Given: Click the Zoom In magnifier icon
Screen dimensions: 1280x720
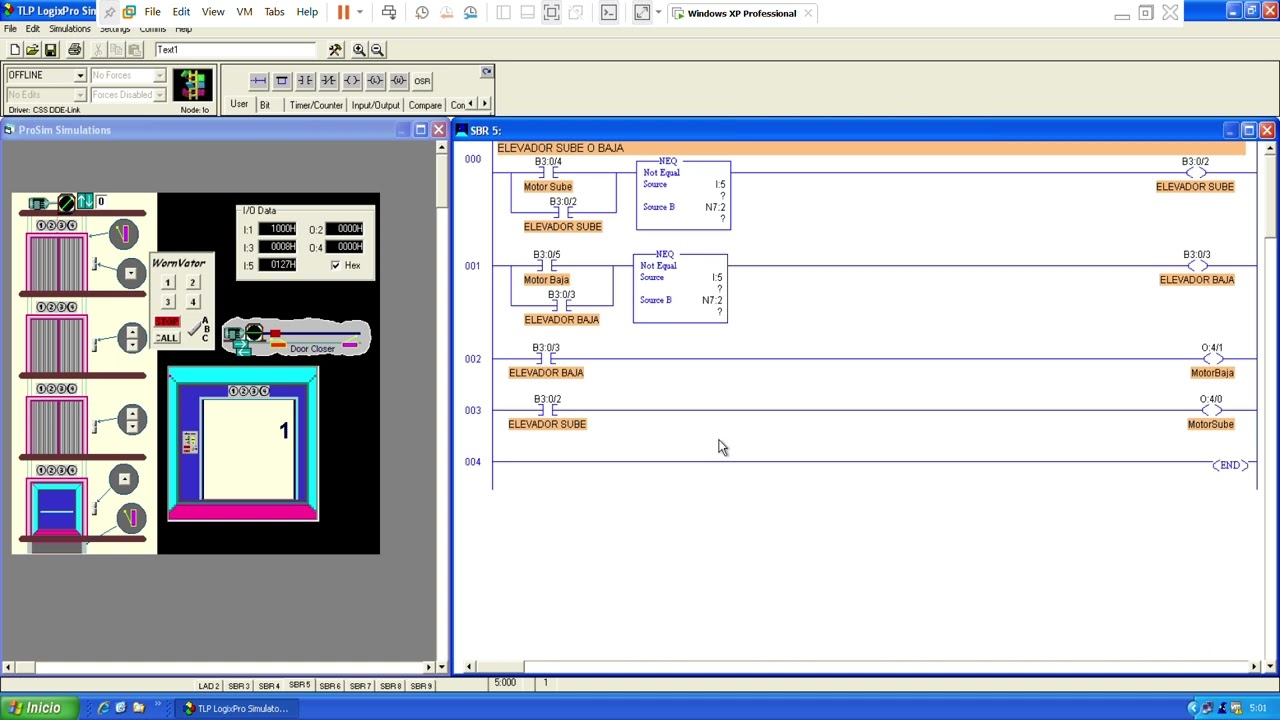Looking at the screenshot, I should coord(359,50).
